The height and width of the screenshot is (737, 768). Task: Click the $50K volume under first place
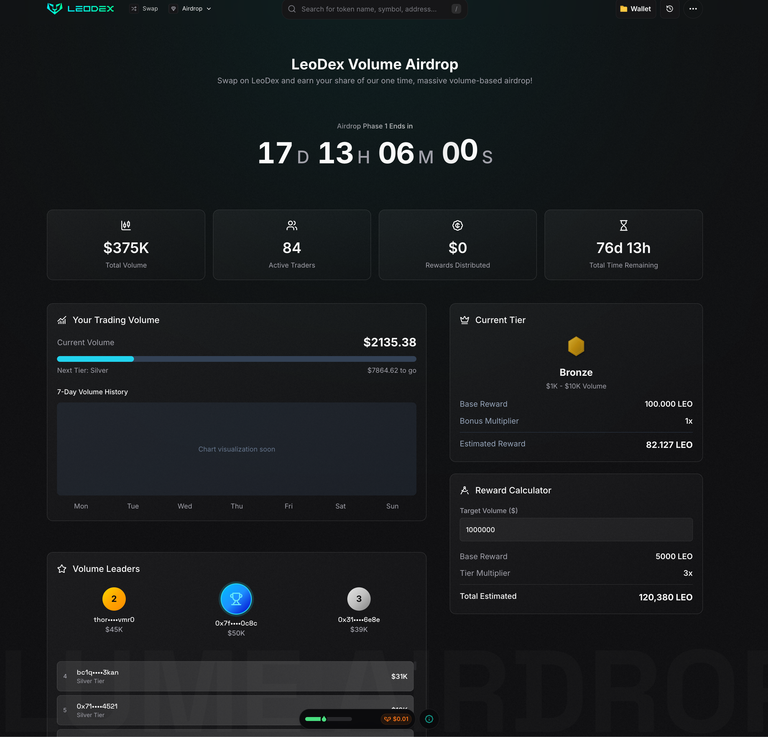pos(236,633)
